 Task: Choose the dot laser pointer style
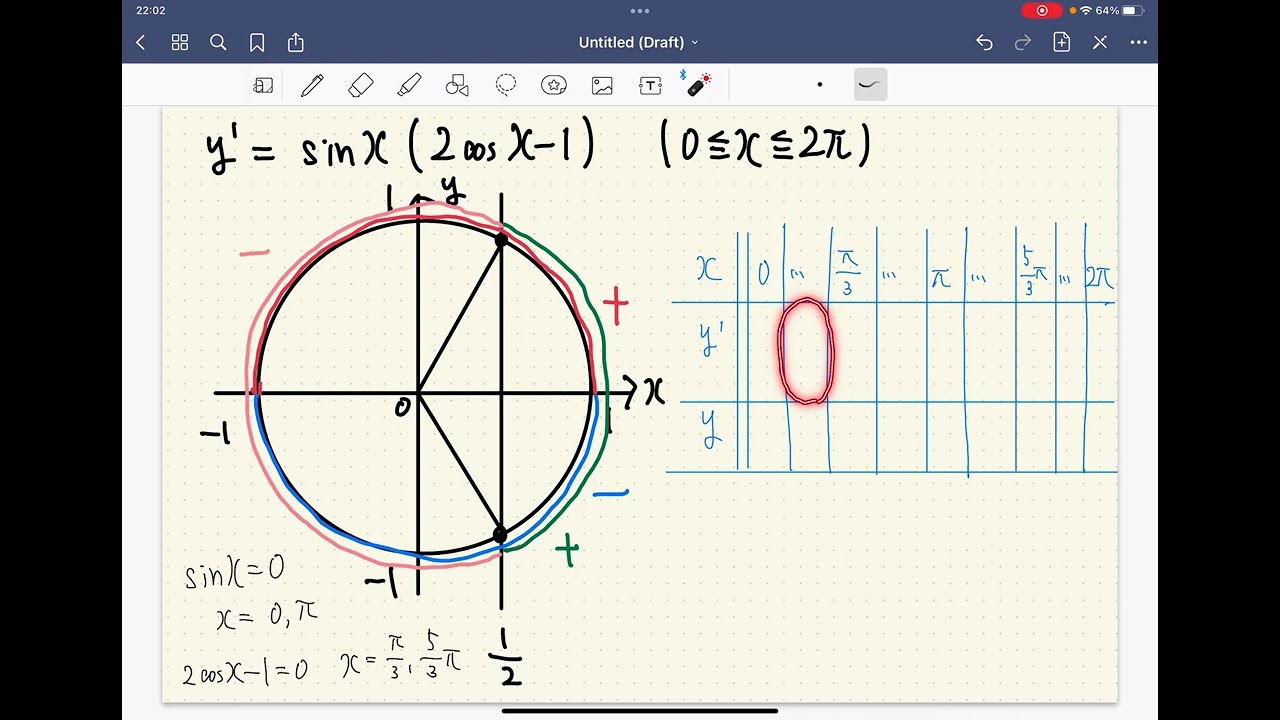820,85
